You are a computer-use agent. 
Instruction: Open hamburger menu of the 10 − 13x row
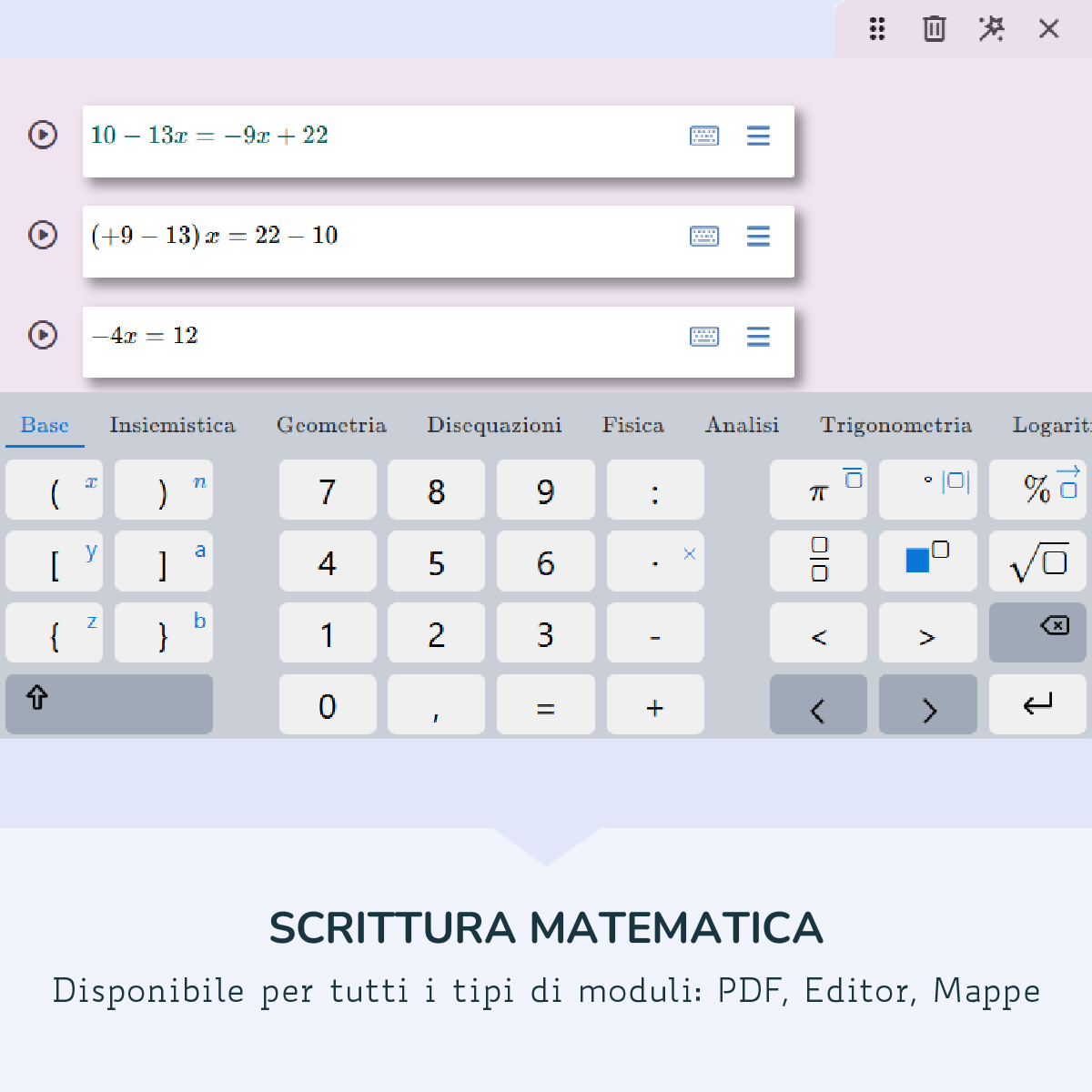click(x=758, y=136)
